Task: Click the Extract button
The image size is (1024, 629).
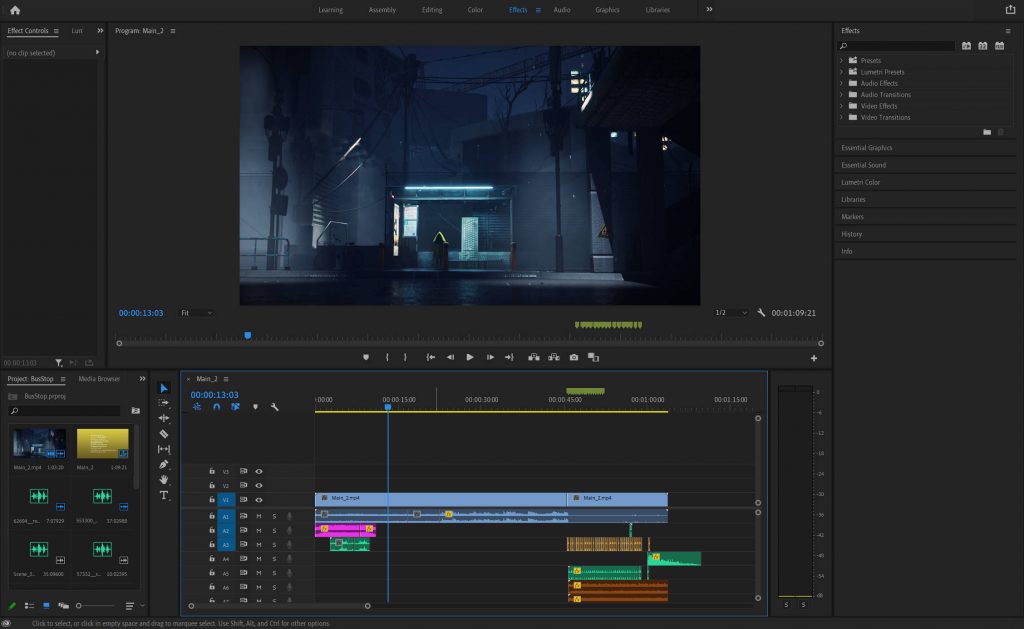Action: (554, 357)
